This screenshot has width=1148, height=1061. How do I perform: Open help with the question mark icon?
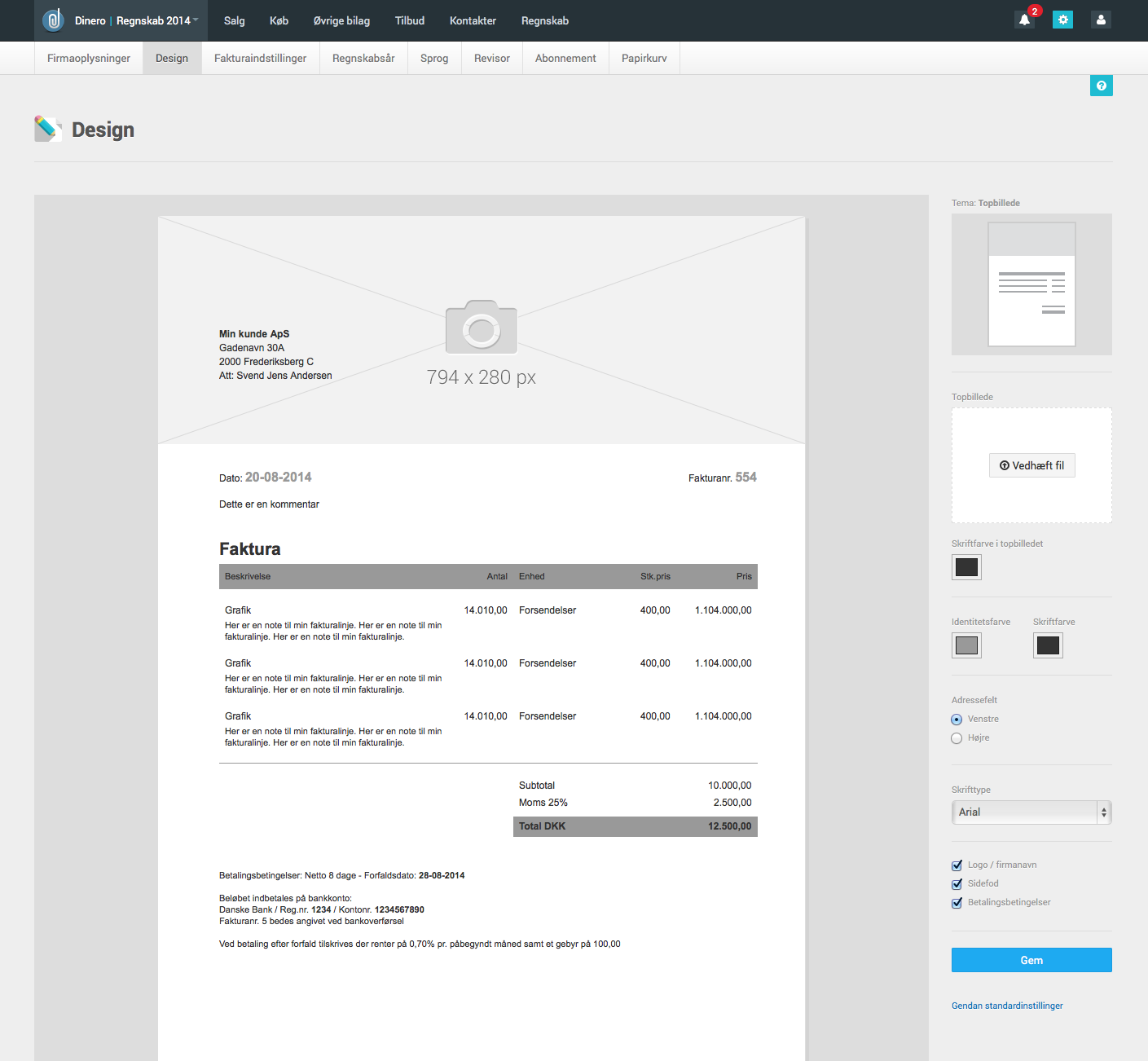pos(1101,86)
